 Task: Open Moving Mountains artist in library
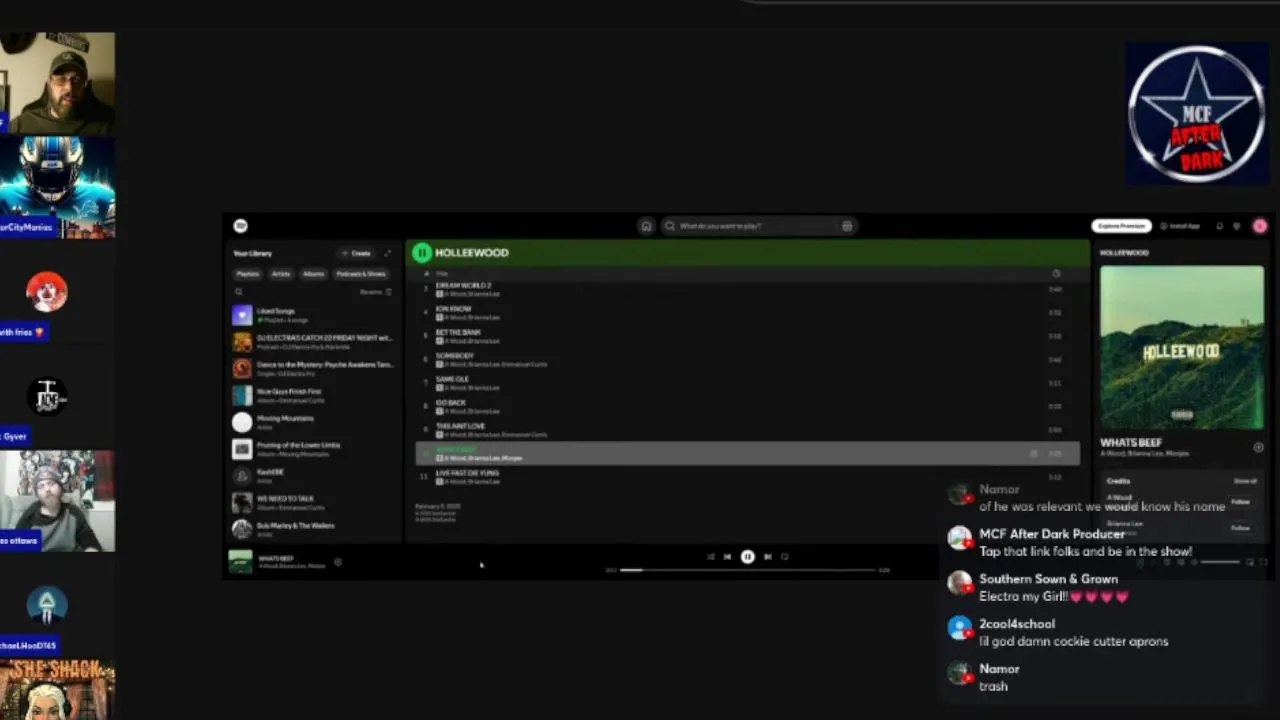click(315, 422)
